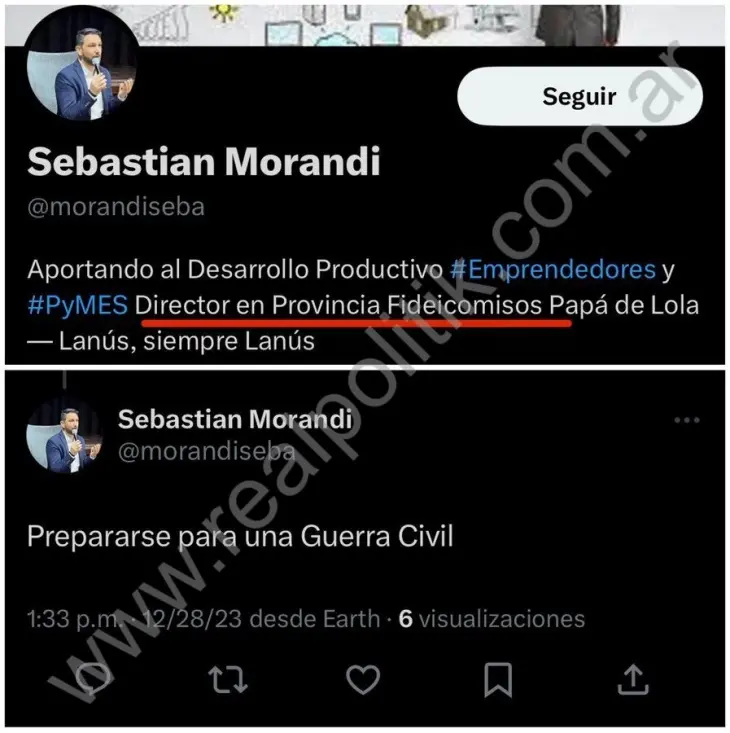730x733 pixels.
Task: Like the tweet with heart icon
Action: pyautogui.click(x=363, y=679)
